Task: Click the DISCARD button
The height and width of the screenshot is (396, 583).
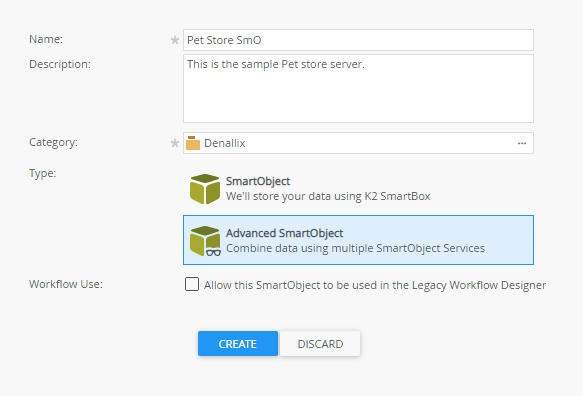Action: pos(320,344)
